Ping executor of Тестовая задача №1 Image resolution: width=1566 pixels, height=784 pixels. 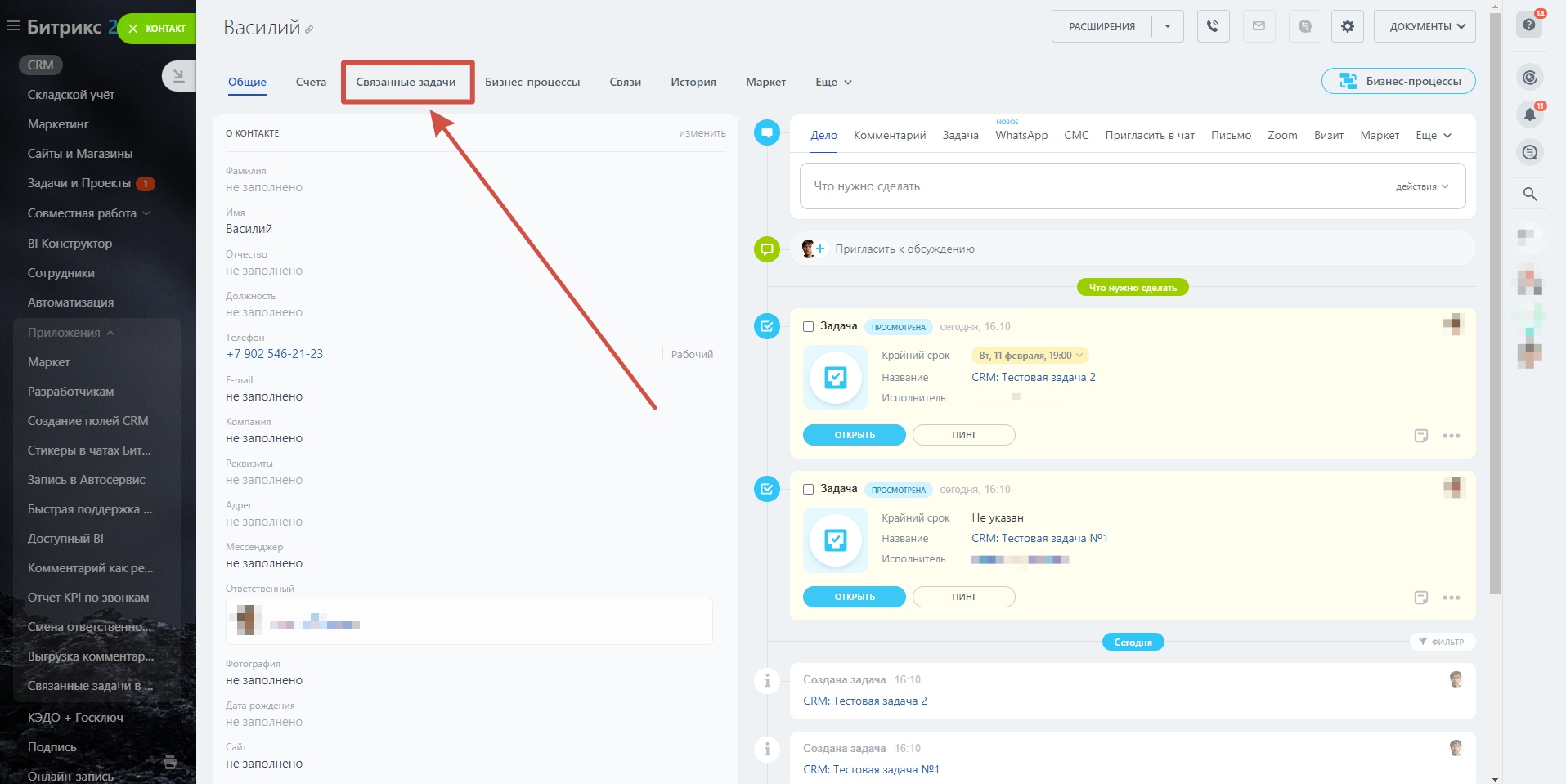tap(964, 597)
